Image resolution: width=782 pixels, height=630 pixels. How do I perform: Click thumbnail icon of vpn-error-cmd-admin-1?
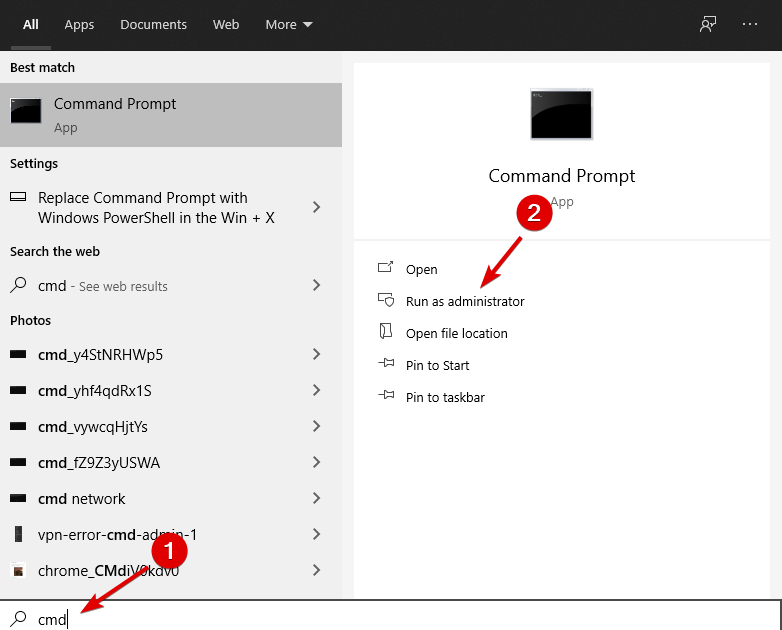[x=18, y=534]
